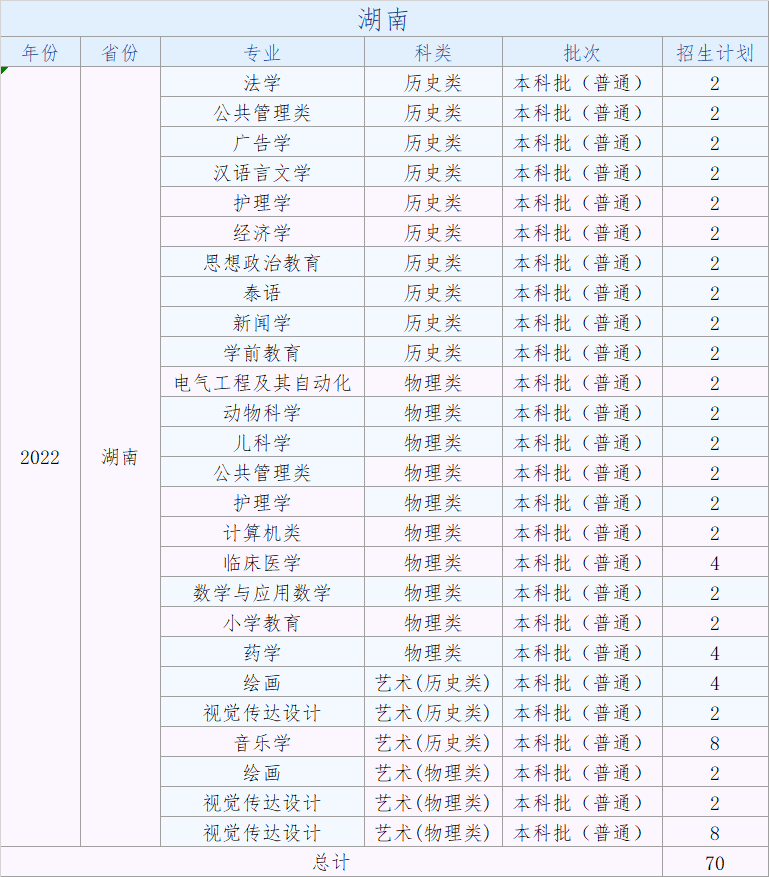Image resolution: width=769 pixels, height=877 pixels.
Task: Click the 招生计划 column header
Action: (715, 53)
